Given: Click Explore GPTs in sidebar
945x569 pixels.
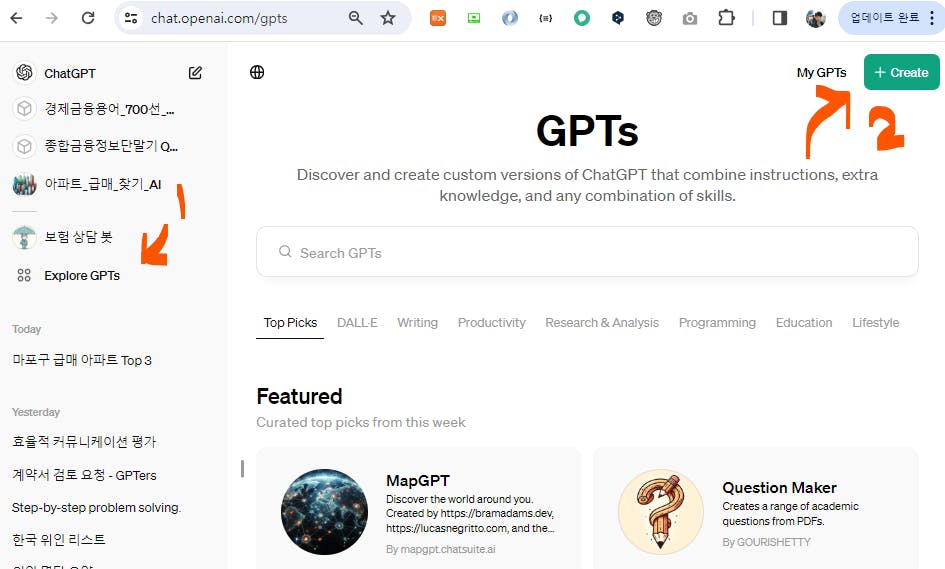Looking at the screenshot, I should (x=82, y=275).
